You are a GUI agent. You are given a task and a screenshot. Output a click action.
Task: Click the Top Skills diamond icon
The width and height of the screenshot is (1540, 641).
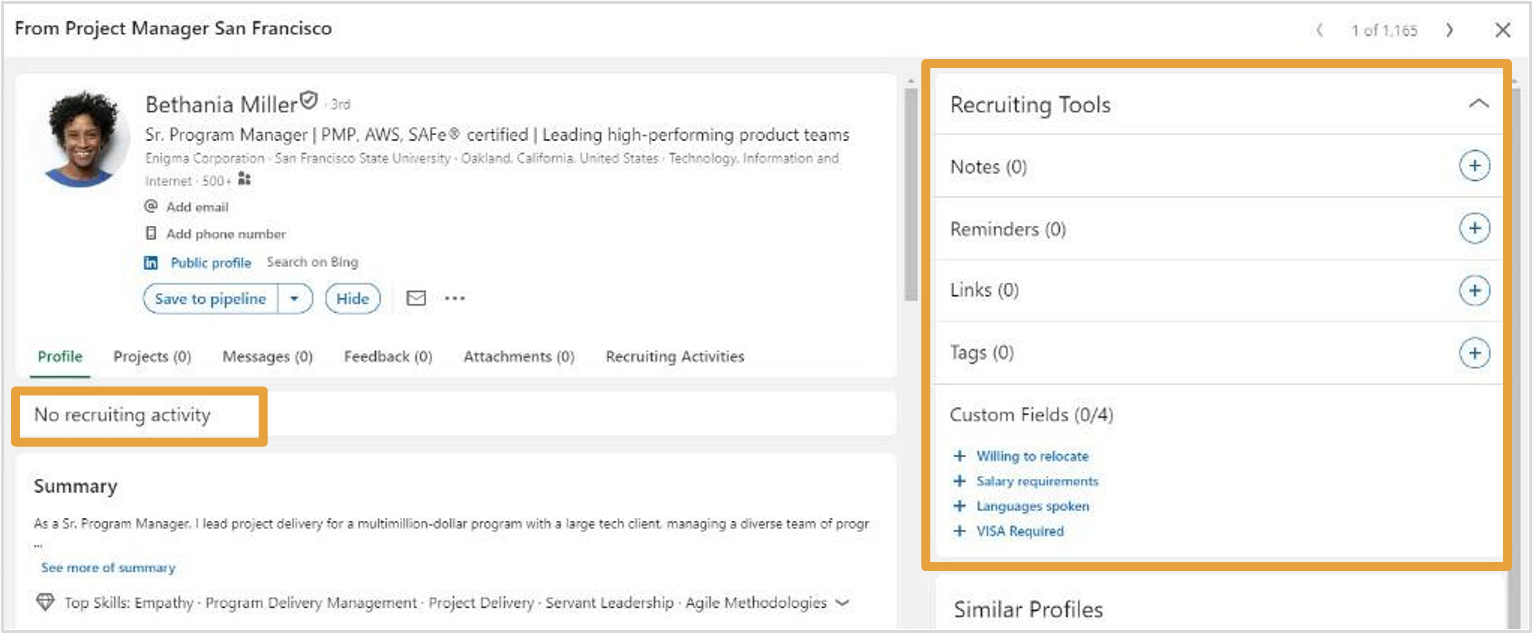45,603
